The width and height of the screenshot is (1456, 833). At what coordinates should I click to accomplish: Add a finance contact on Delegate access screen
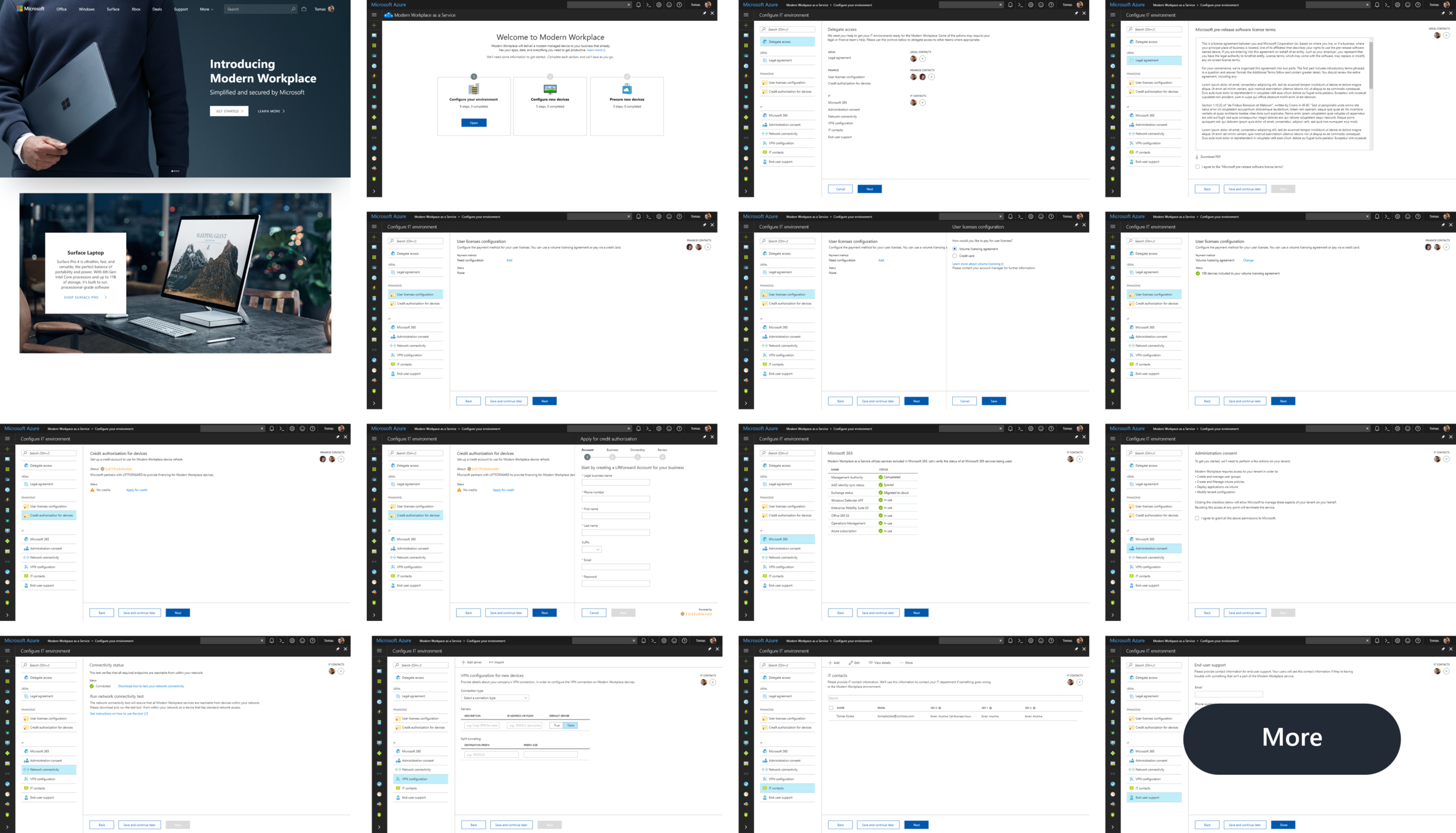(931, 77)
